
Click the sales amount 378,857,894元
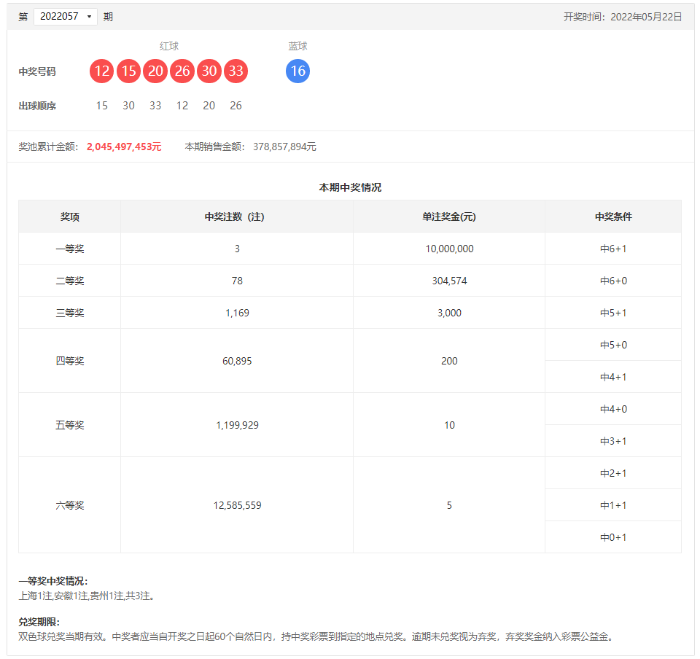tap(284, 146)
